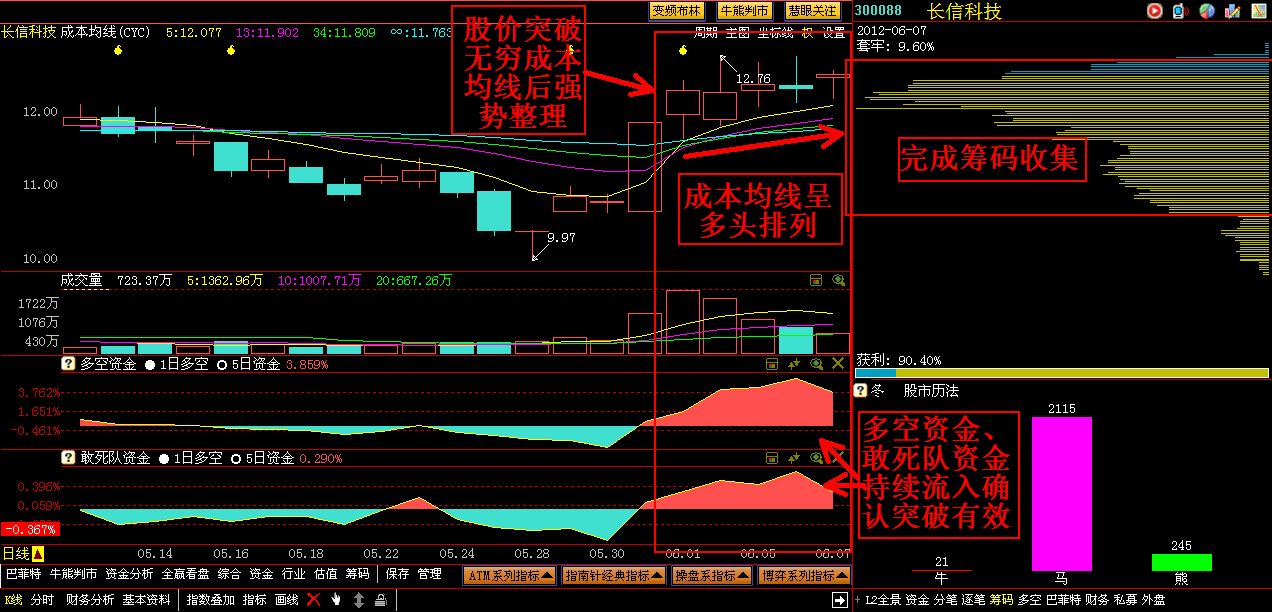Viewport: 1272px width, 612px height.
Task: Select the 筹码 tab in right panel
Action: point(1001,599)
